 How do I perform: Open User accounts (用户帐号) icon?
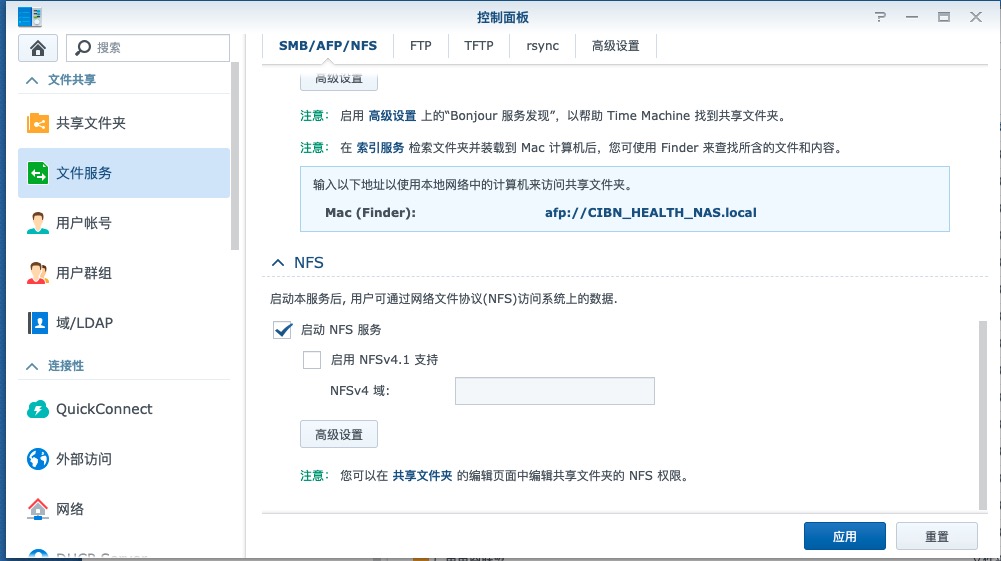pyautogui.click(x=38, y=223)
